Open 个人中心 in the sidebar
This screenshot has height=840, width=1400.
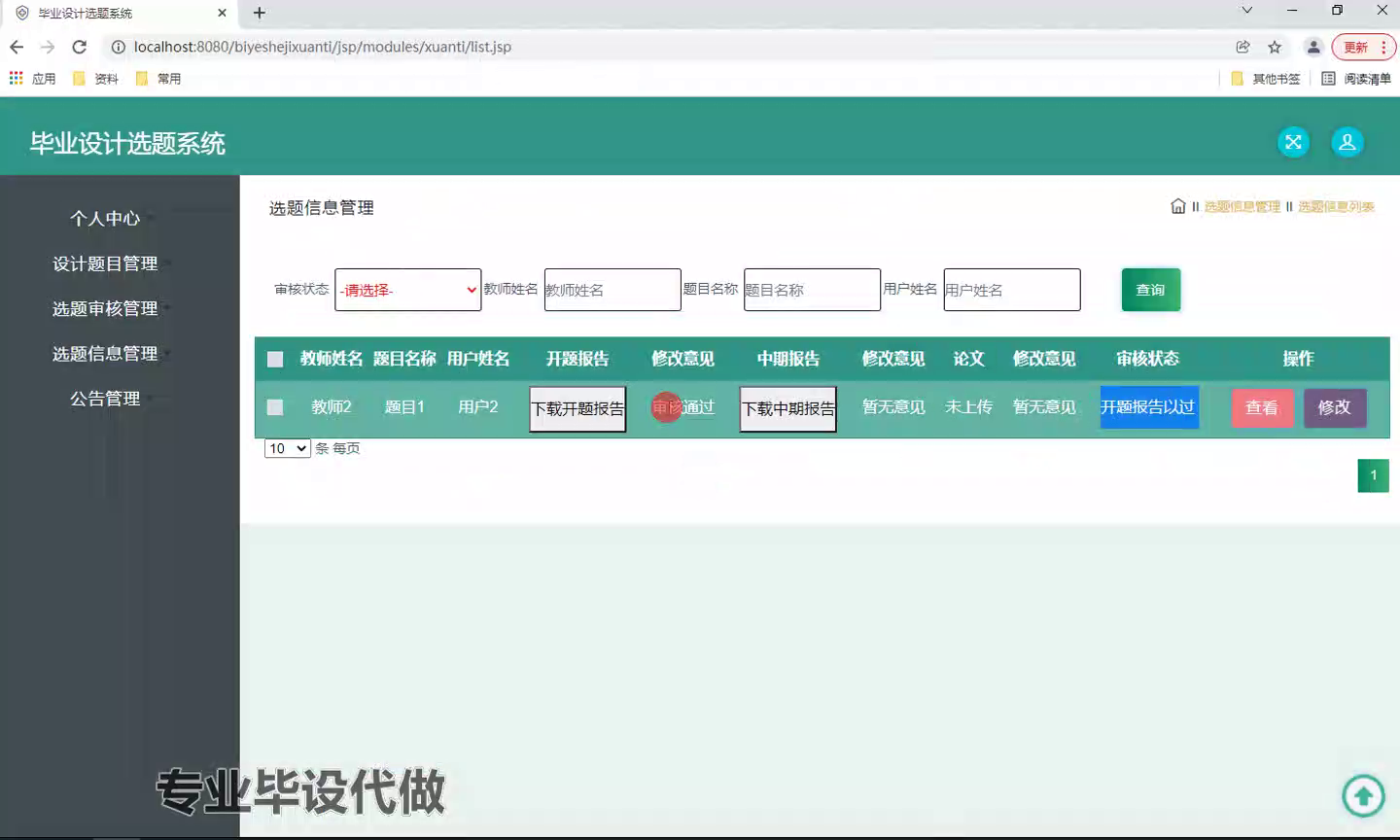point(105,219)
